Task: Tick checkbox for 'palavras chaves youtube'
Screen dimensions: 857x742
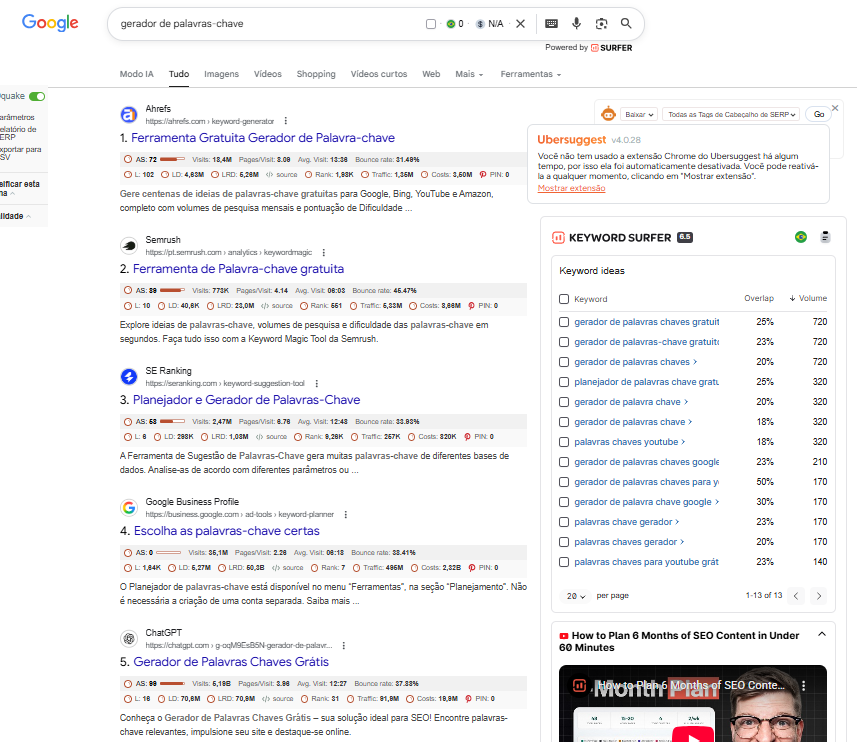Action: pyautogui.click(x=564, y=442)
